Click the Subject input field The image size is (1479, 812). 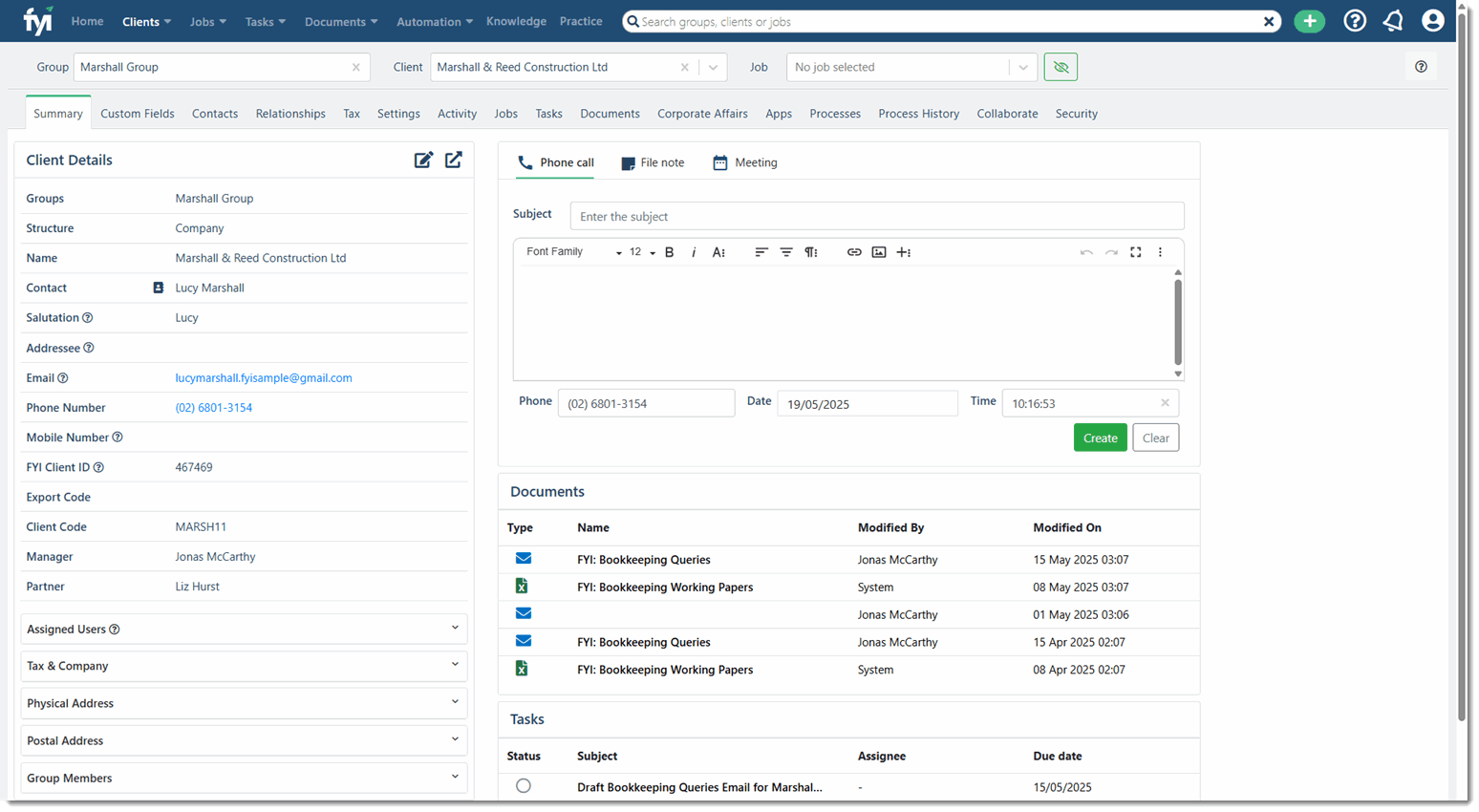tap(877, 216)
